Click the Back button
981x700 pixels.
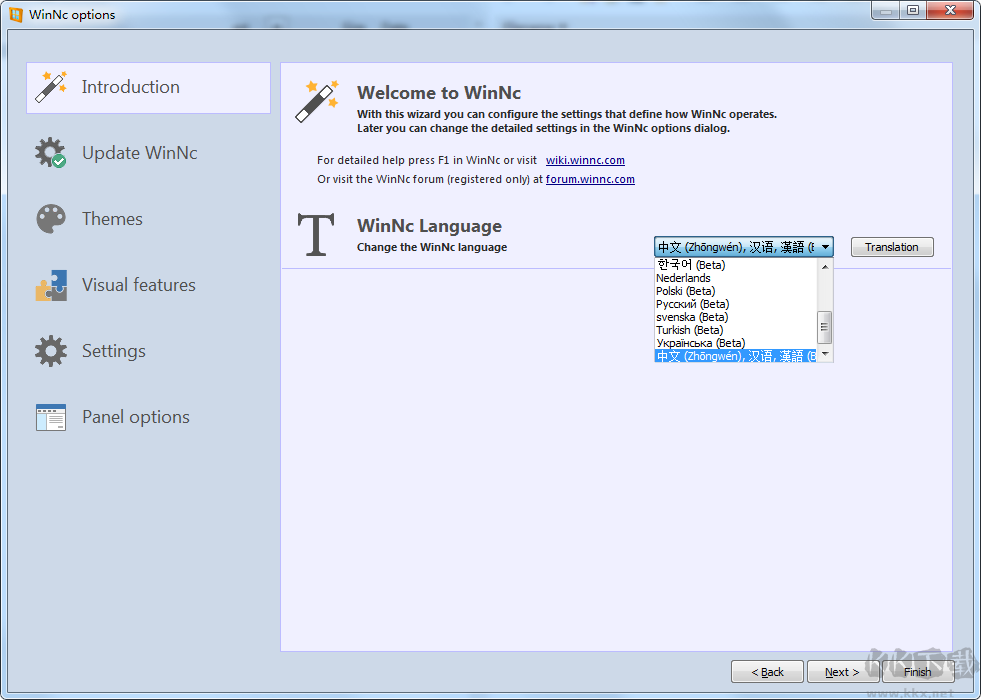point(767,672)
